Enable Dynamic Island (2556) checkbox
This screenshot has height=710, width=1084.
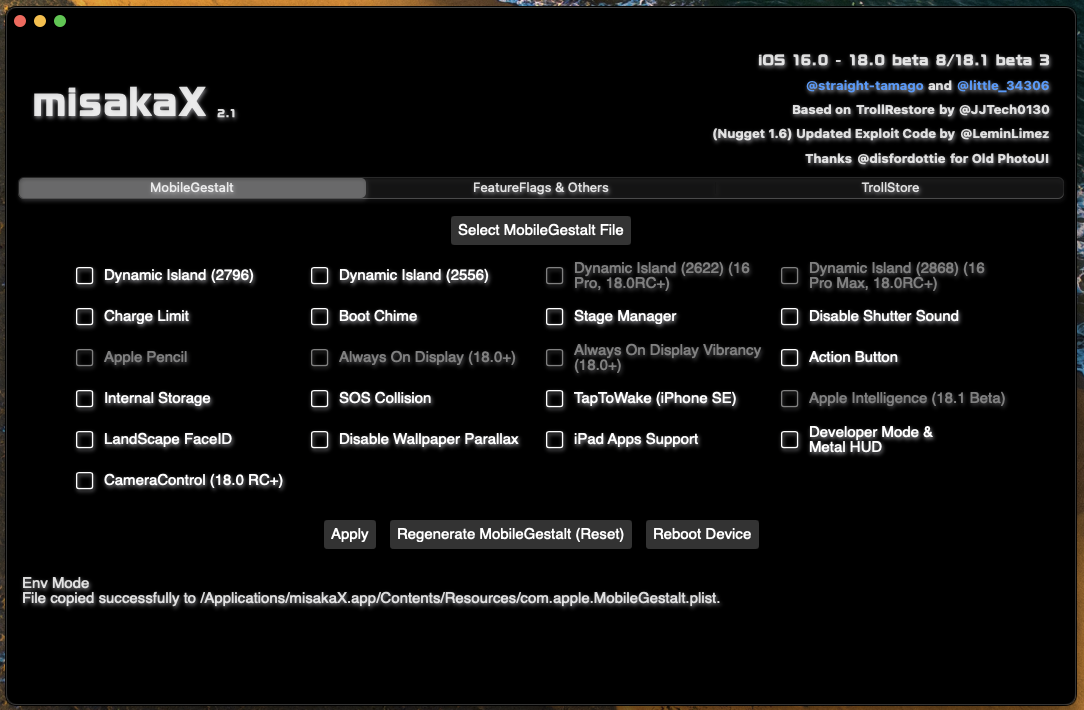click(319, 276)
